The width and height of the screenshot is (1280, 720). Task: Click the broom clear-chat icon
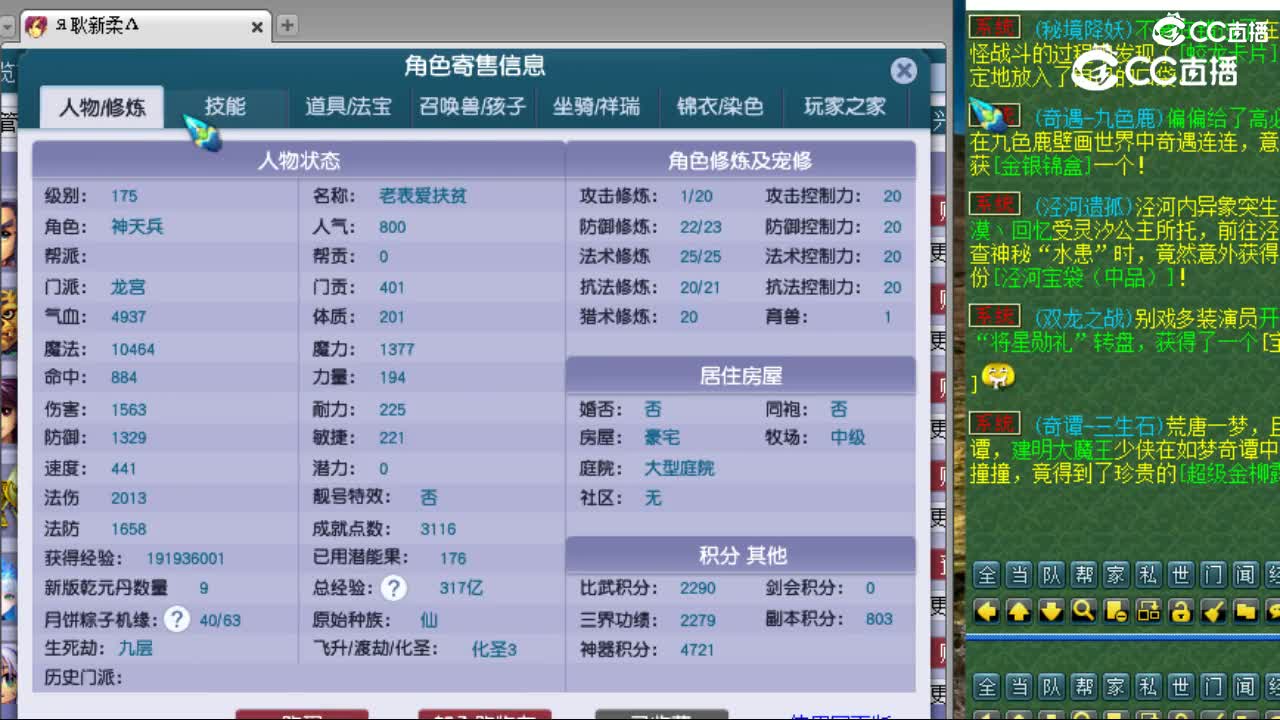(x=1212, y=610)
